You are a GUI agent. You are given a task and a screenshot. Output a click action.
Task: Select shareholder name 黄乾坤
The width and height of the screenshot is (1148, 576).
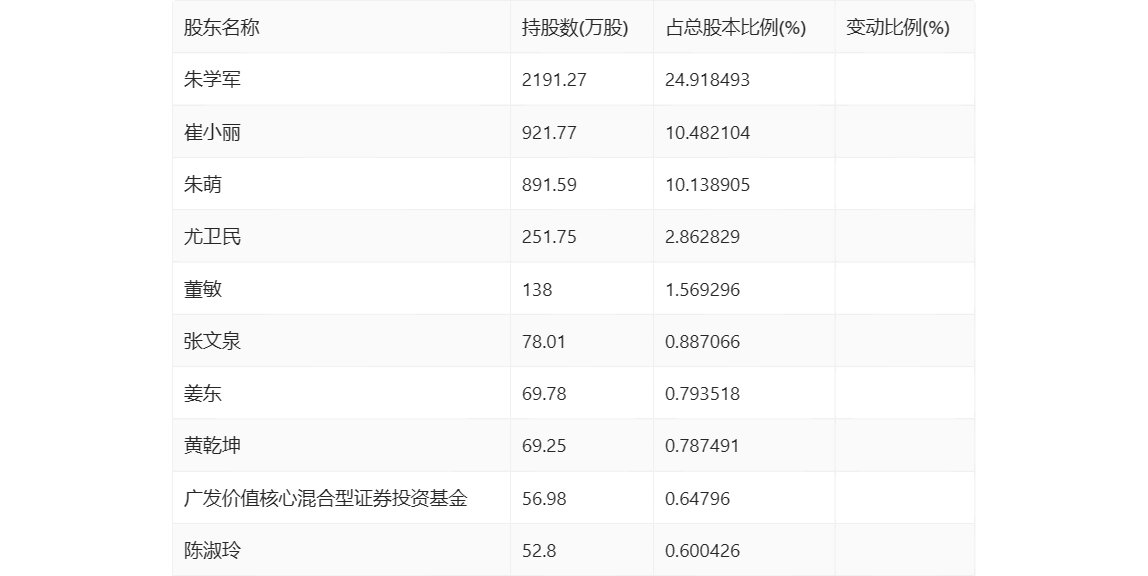[212, 446]
